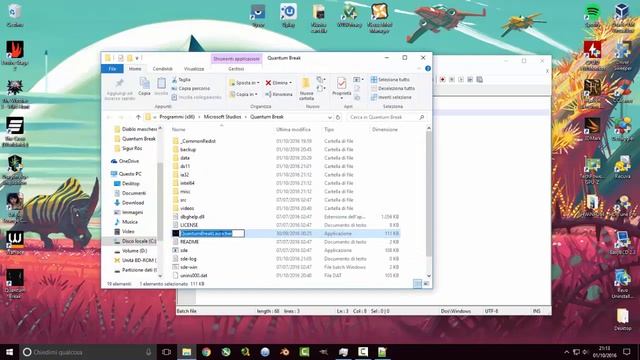Viewport: 640px width, 360px height.
Task: Sort files by the Nome column
Action: coord(178,129)
